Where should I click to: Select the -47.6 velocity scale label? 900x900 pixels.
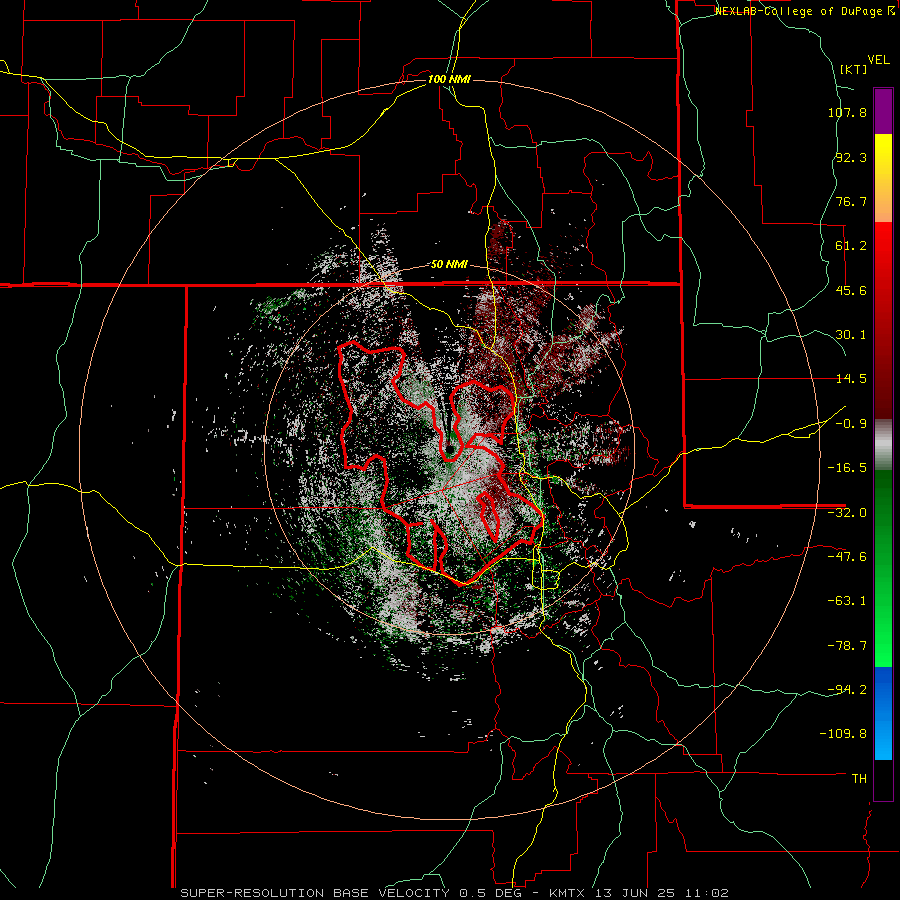(x=847, y=557)
